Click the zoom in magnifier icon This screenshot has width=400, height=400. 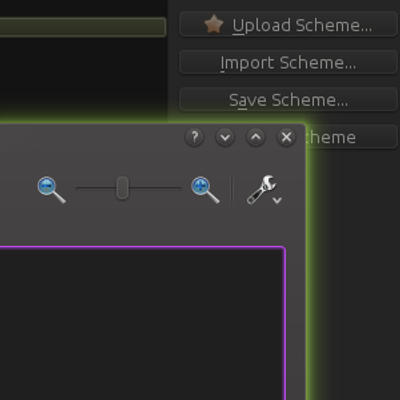(x=205, y=189)
